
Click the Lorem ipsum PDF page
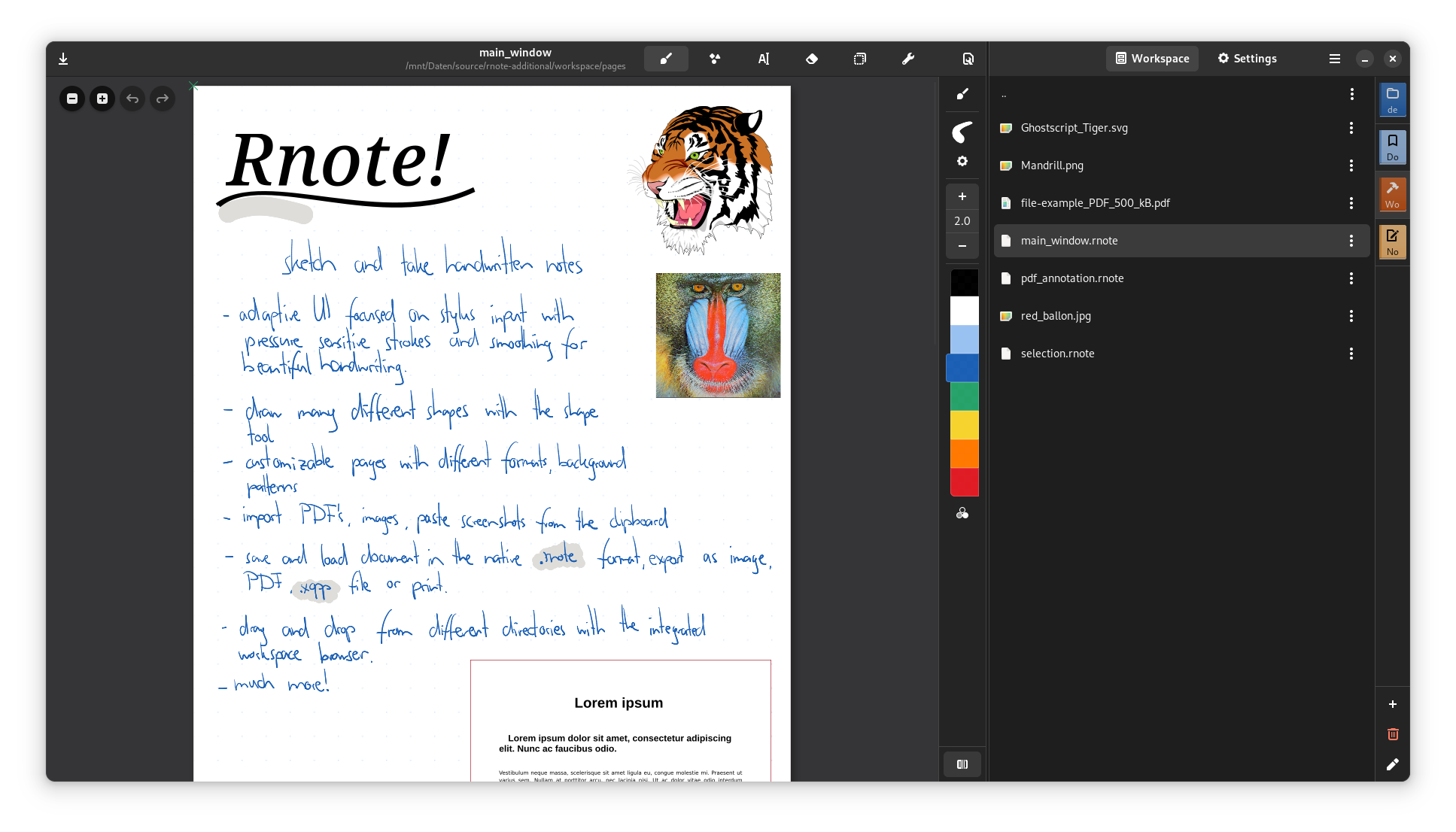(x=621, y=721)
